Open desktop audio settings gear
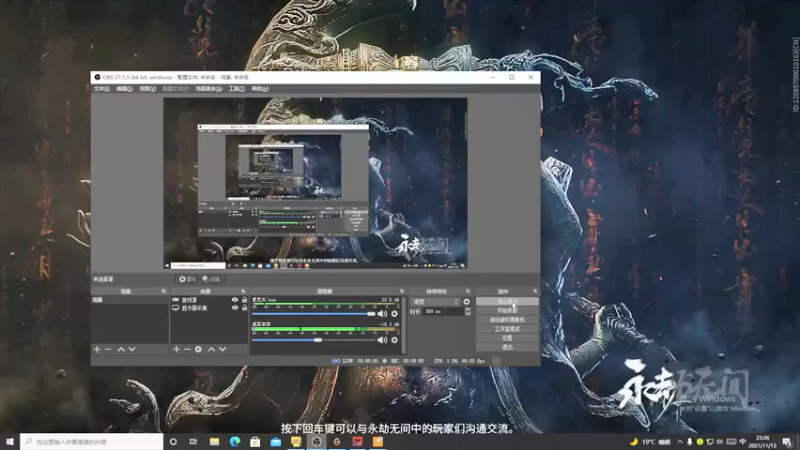Screen dimensions: 800x450 [x=394, y=340]
